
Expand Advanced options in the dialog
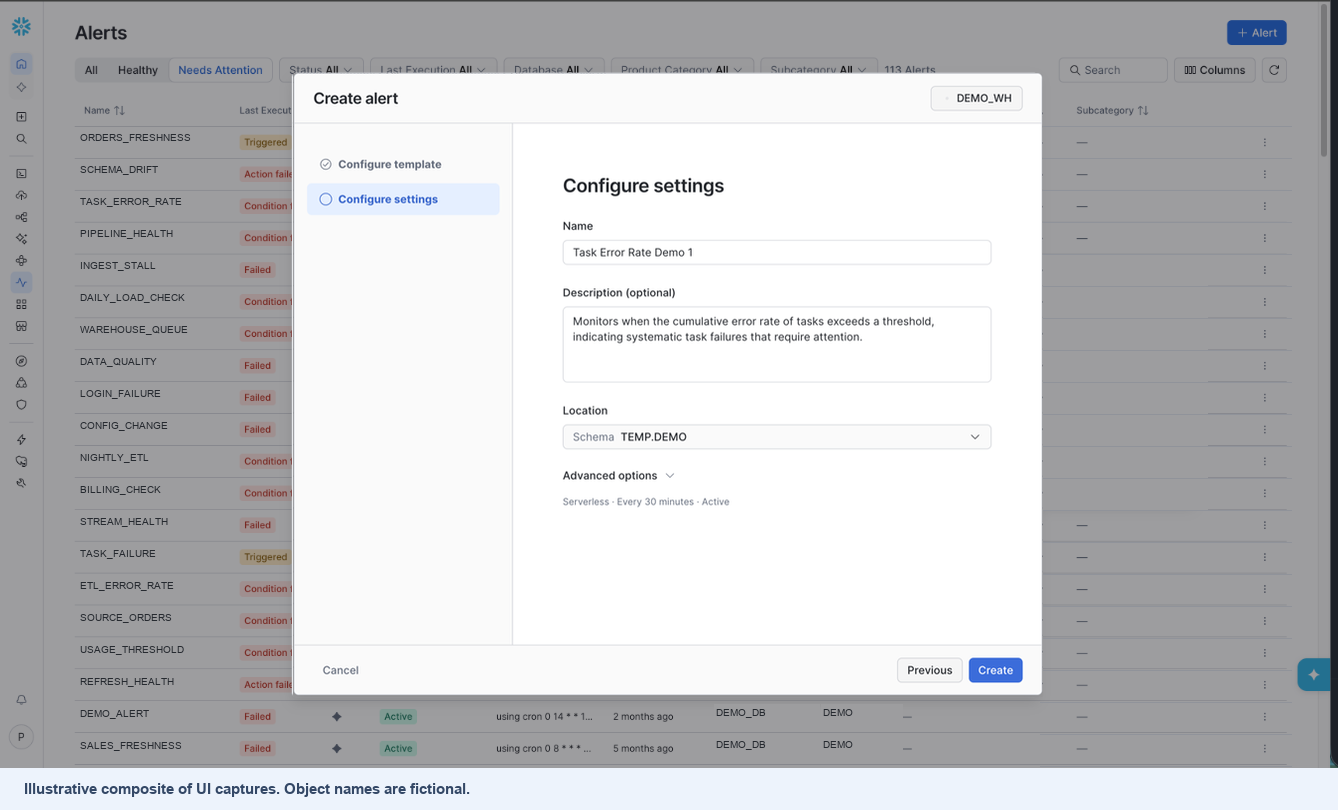619,476
